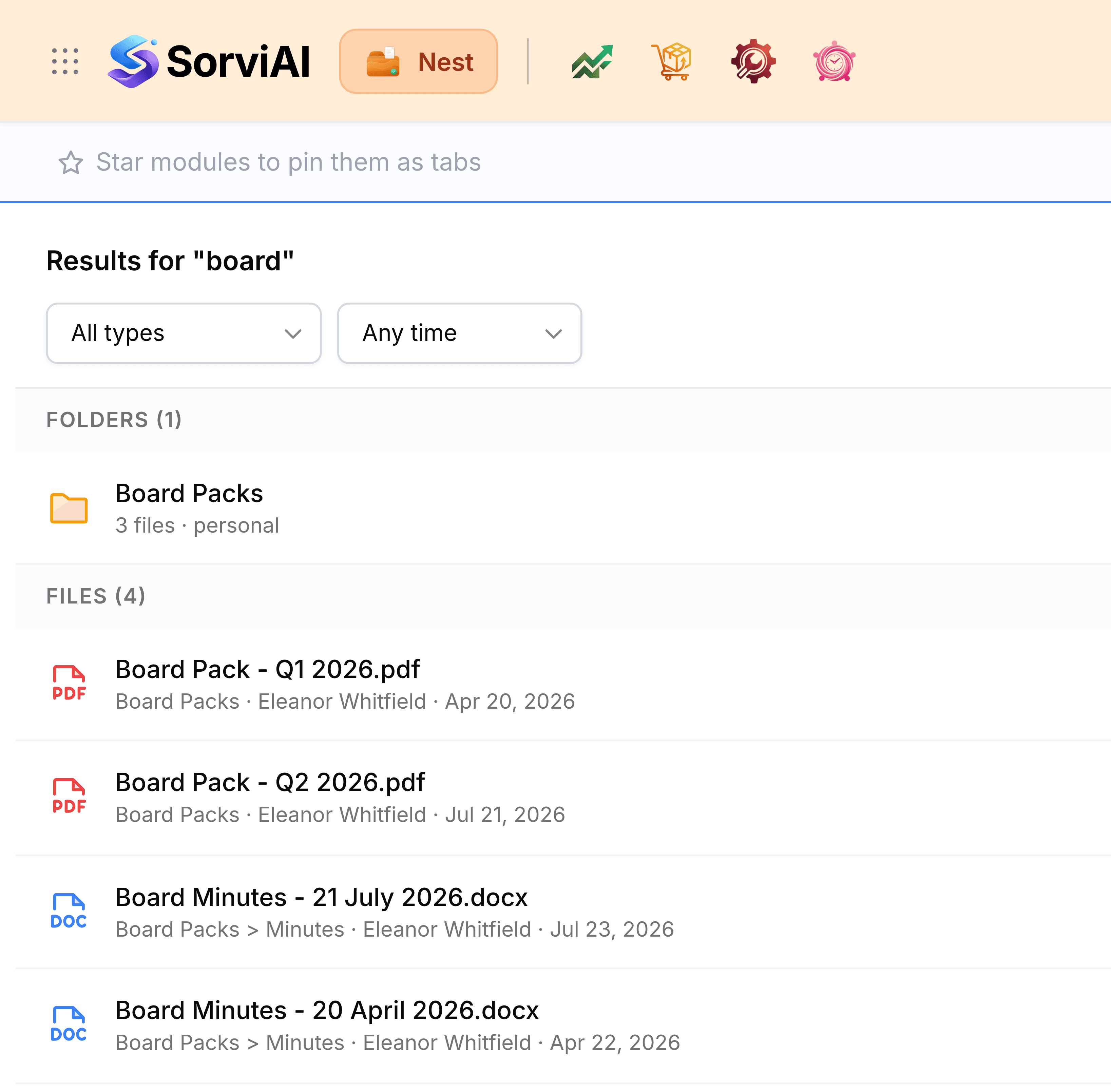
Task: Open Board Pack - Q2 2026.pdf
Action: click(x=563, y=798)
